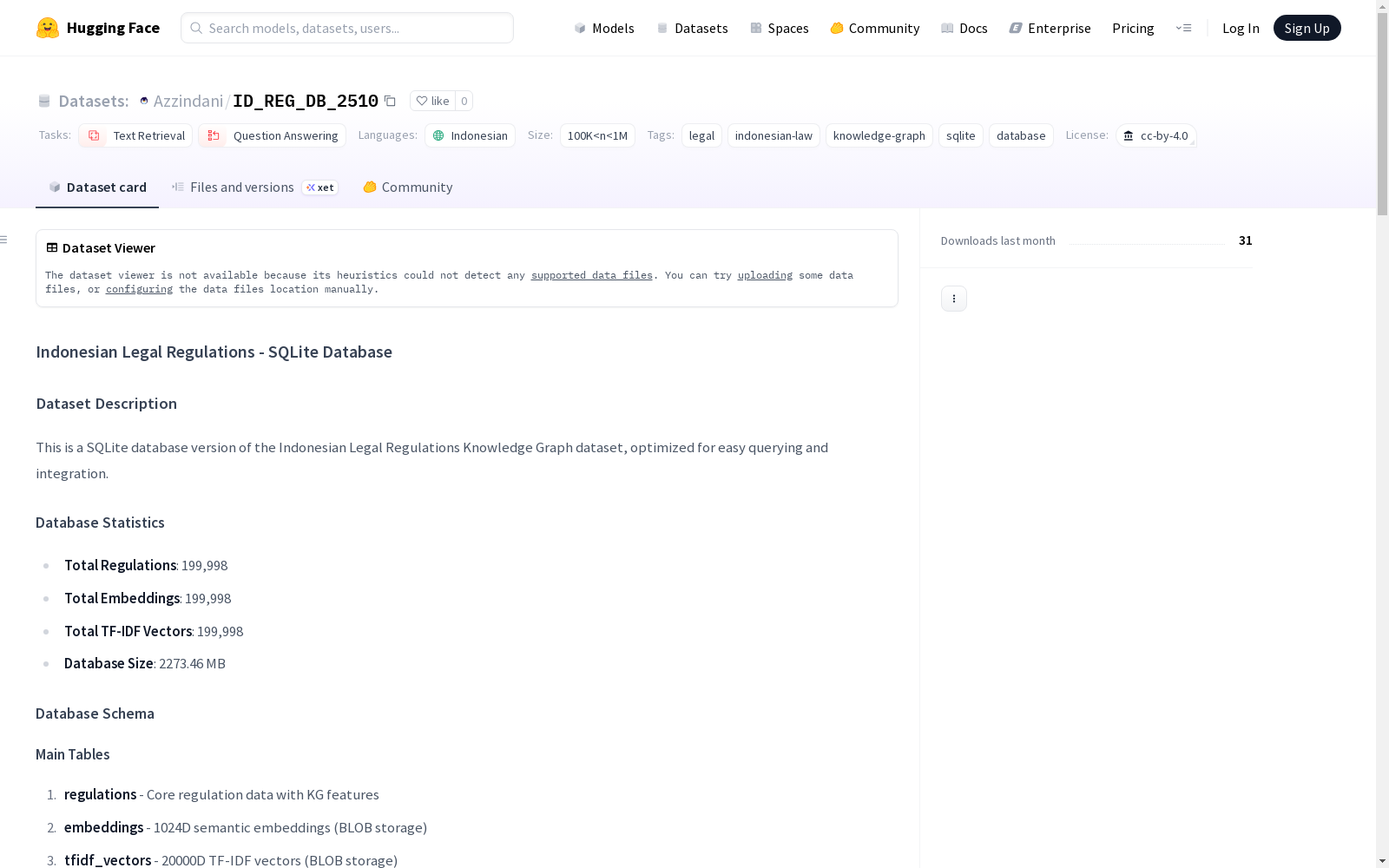Screen dimensions: 1389x868
Task: Select the Dataset card tab
Action: [97, 187]
